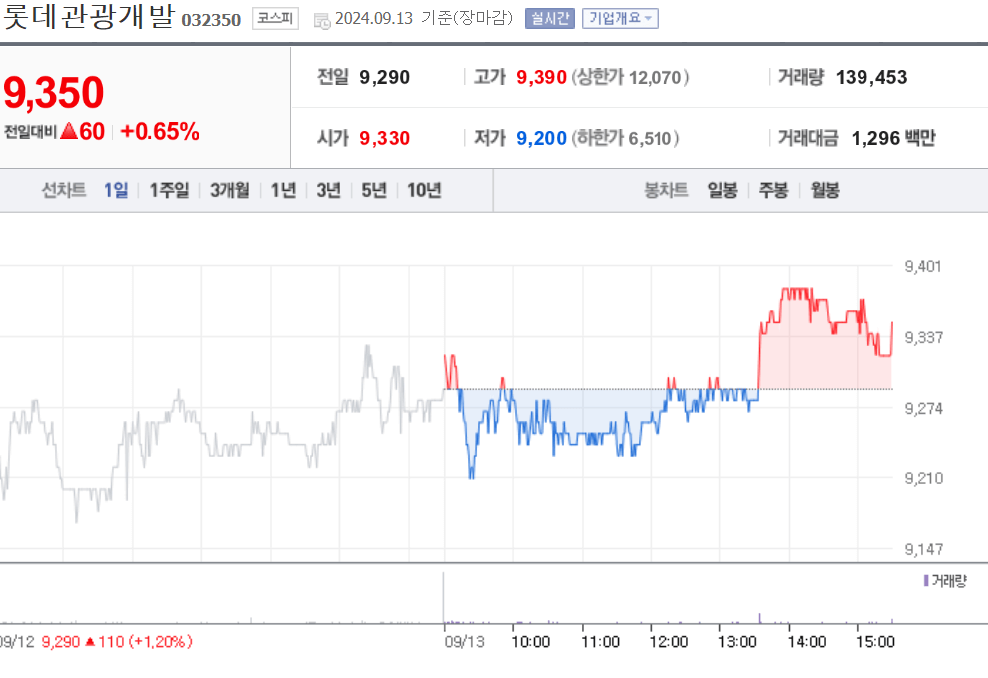Click the 11:00 time axis label
This screenshot has width=988, height=678.
600,642
